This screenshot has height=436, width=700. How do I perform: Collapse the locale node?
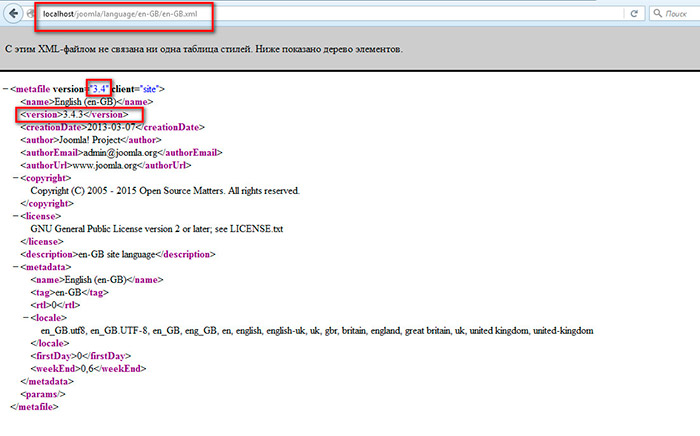[x=25, y=318]
